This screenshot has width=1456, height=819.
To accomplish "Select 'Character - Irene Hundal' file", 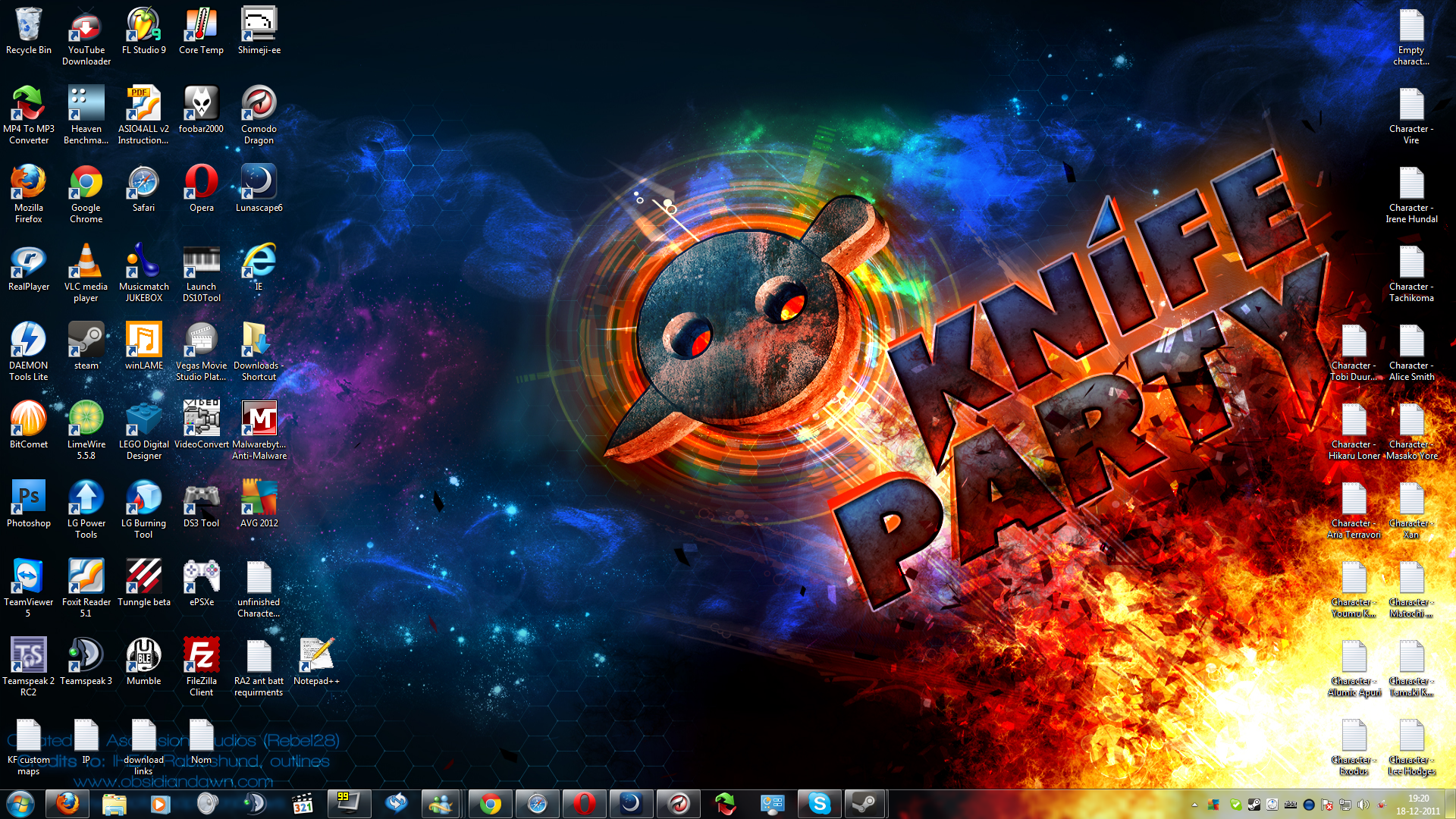I will coord(1411,195).
